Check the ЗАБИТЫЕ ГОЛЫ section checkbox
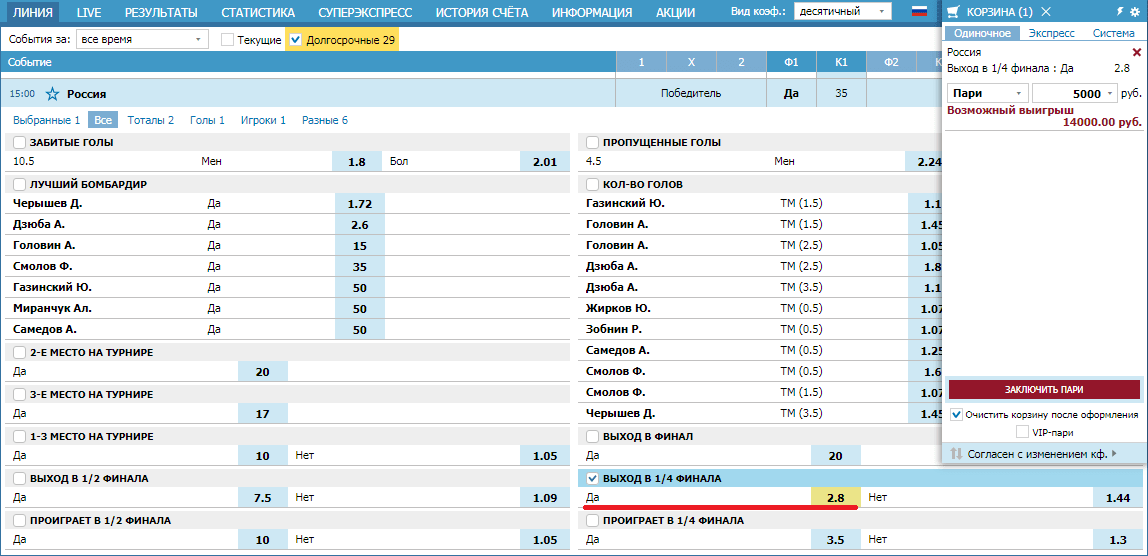This screenshot has width=1148, height=556. pyautogui.click(x=19, y=142)
